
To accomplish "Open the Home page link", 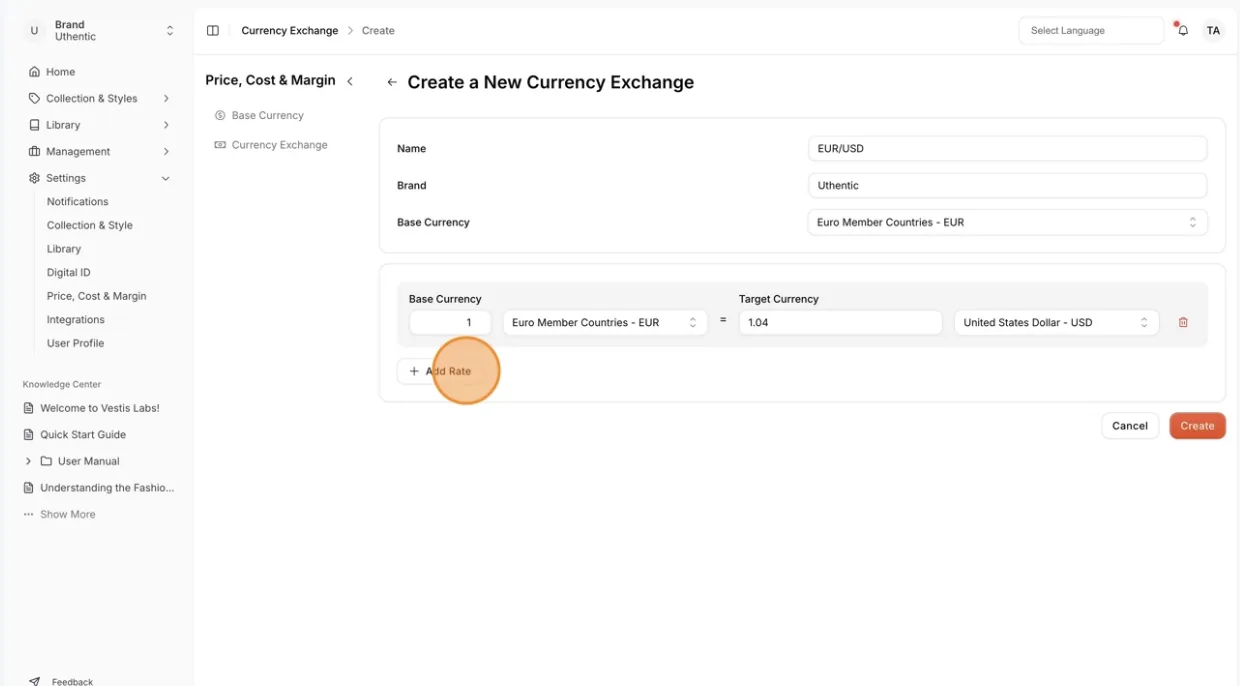I will click(60, 72).
